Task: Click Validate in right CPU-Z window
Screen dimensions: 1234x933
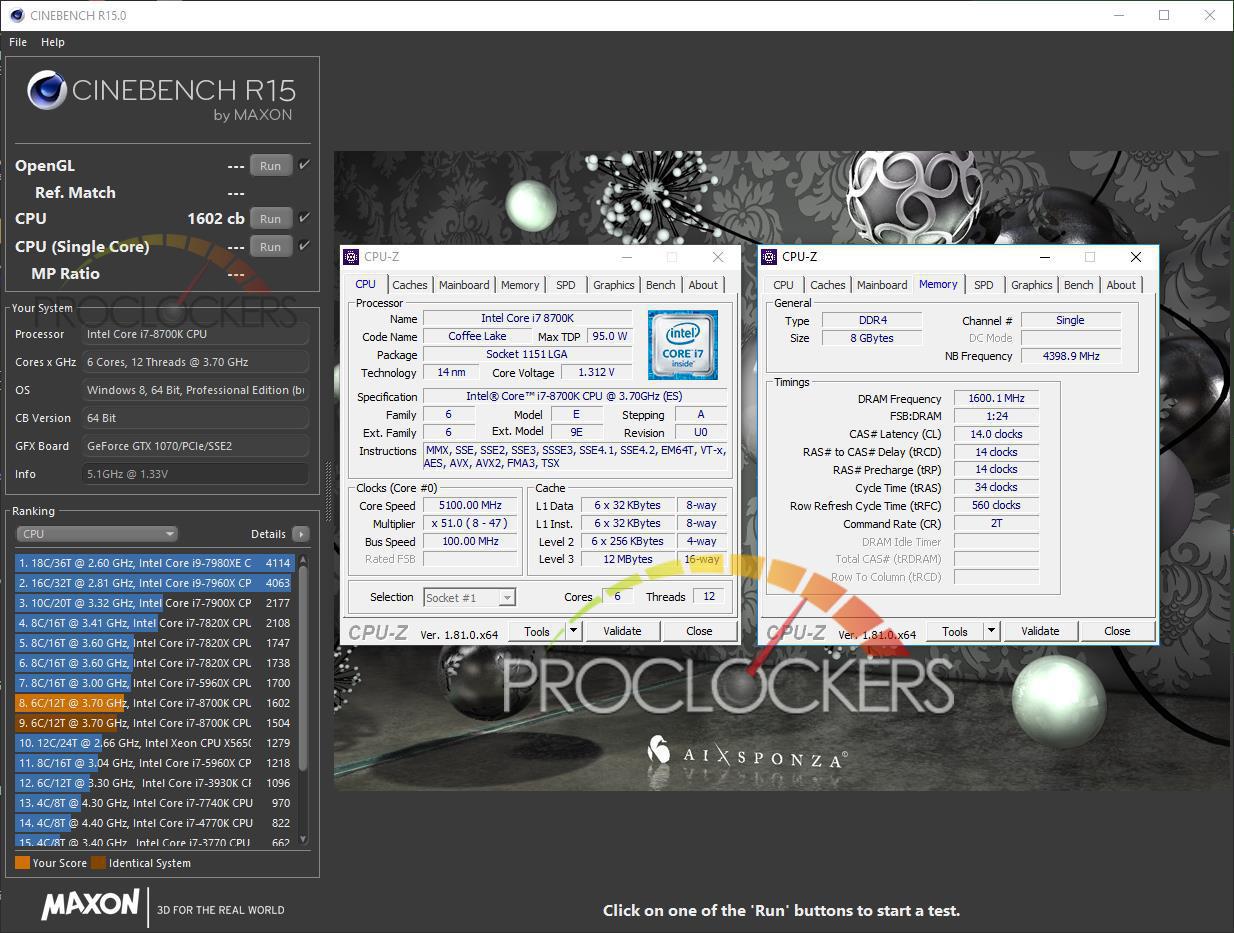Action: tap(1040, 631)
